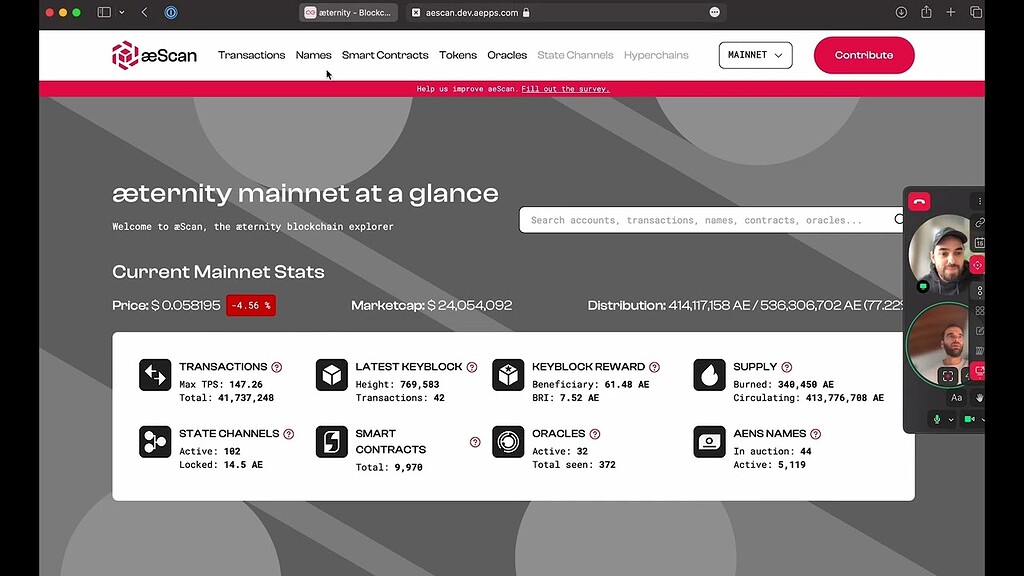Mute the microphone in the call panel

[x=937, y=420]
